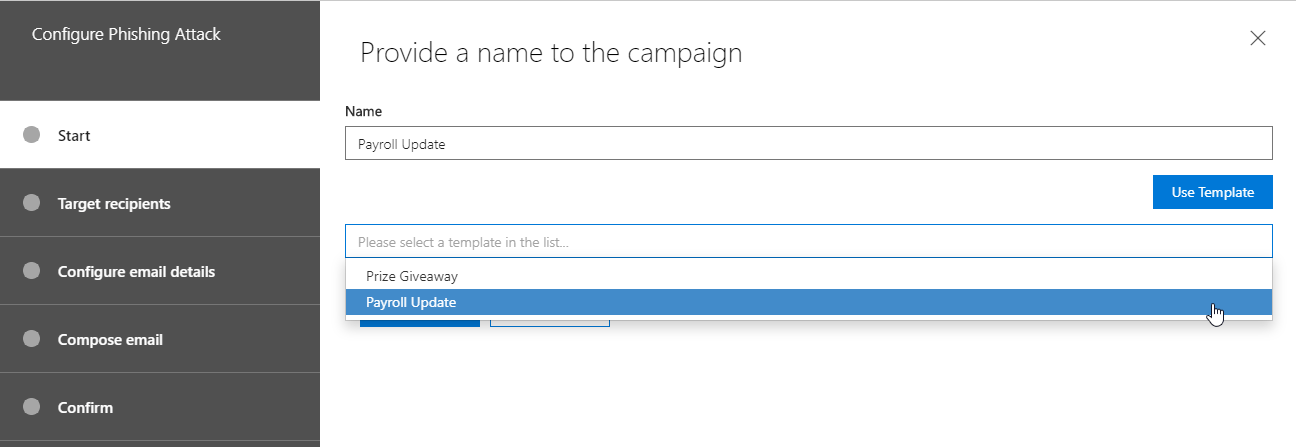Switch to Configure email details step
The height and width of the screenshot is (447, 1296).
tap(136, 272)
